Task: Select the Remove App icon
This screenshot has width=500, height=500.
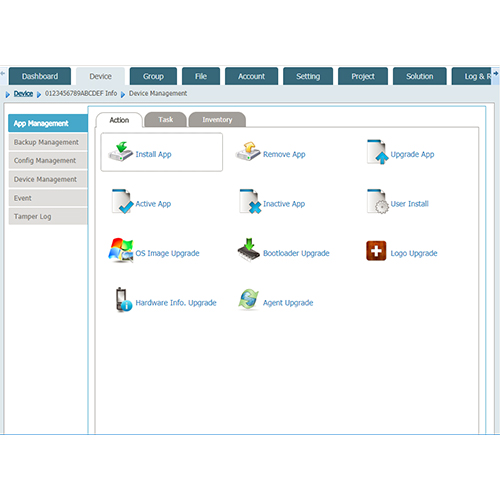Action: [x=248, y=152]
